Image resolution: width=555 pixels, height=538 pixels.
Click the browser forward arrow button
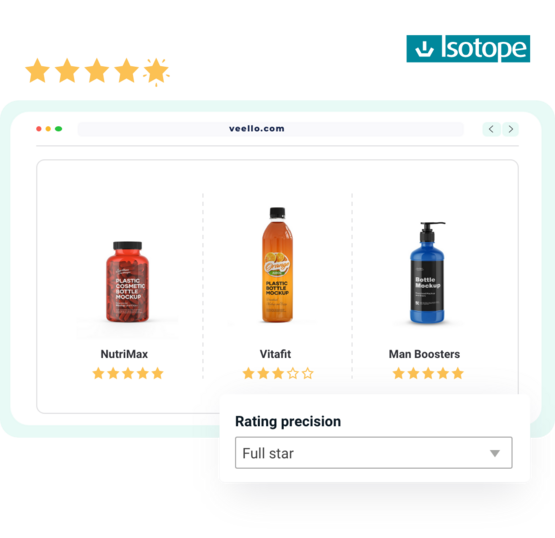(x=510, y=129)
